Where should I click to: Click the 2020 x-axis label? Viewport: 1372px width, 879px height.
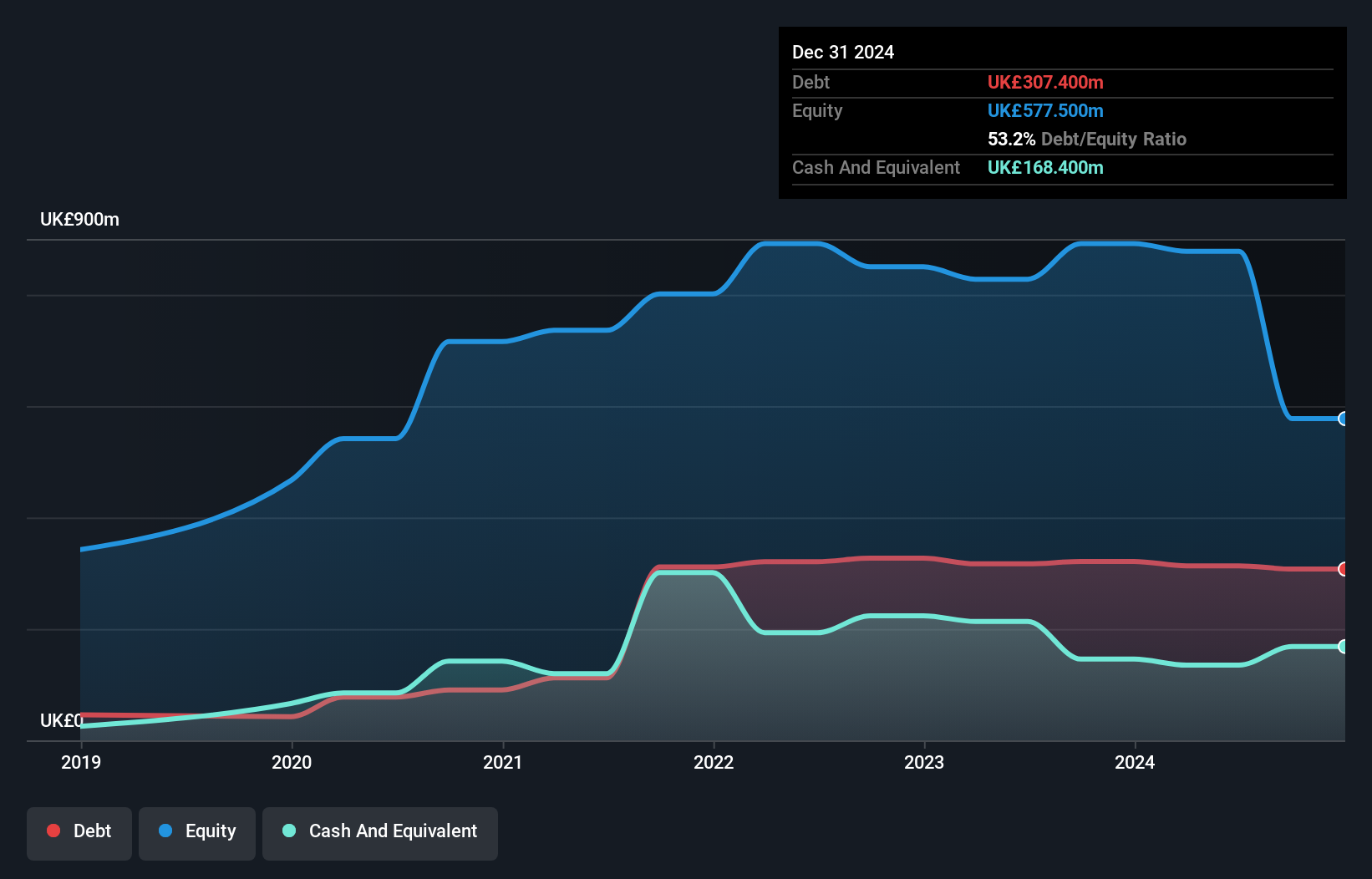[292, 762]
